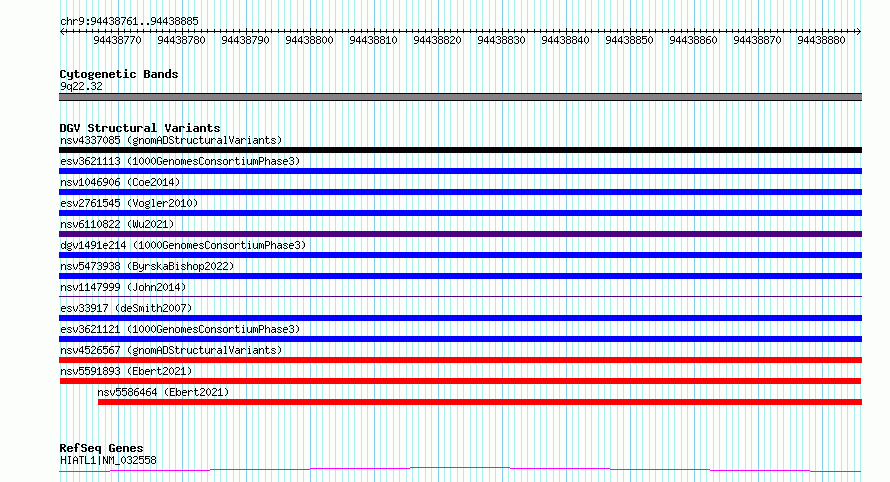Viewport: 890px width, 482px height.
Task: Click the 94438830 ruler tick label
Action: point(501,40)
